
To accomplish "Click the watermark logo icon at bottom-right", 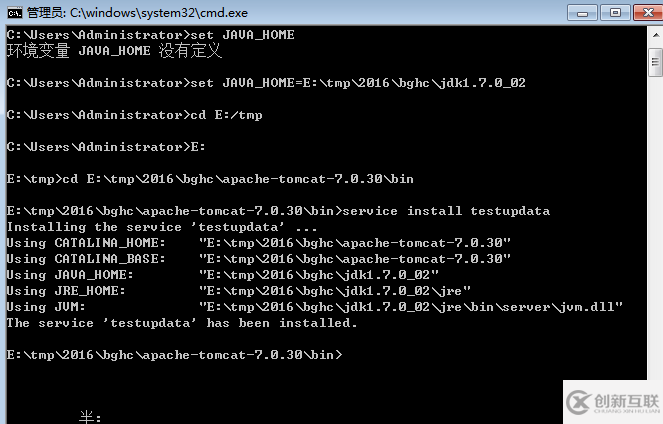I will point(578,402).
